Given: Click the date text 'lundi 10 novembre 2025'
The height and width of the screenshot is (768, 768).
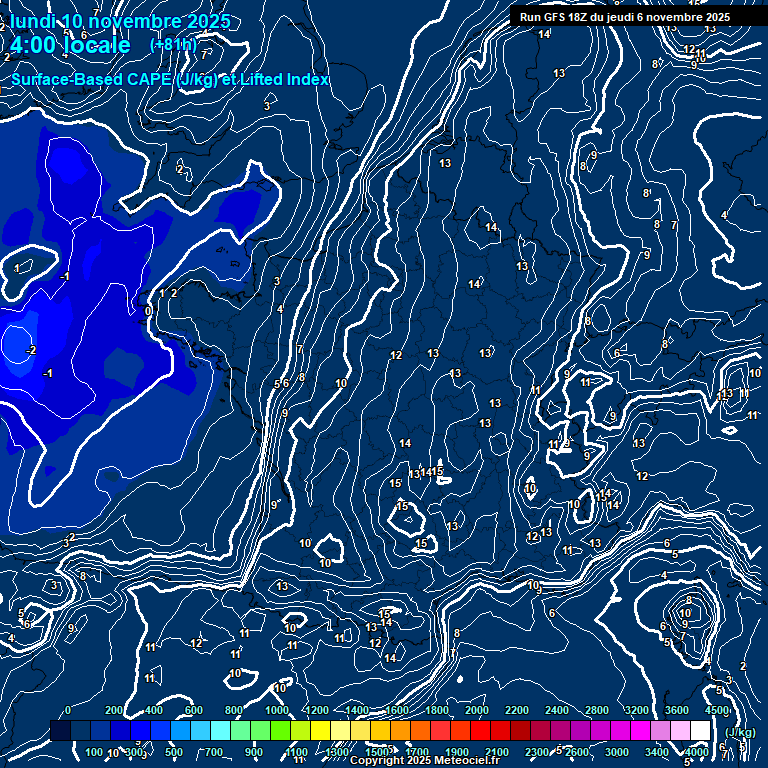Looking at the screenshot, I should tap(120, 21).
